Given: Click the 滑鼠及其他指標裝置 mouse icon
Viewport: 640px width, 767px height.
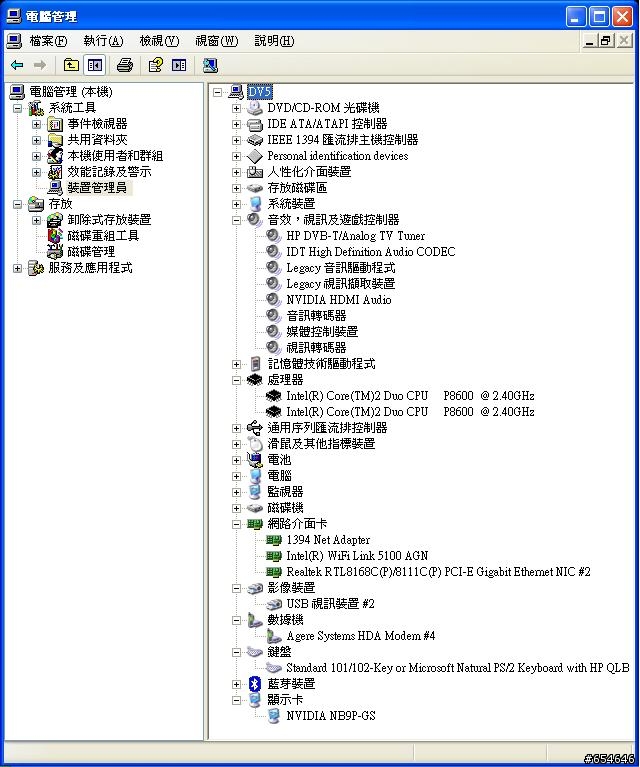Looking at the screenshot, I should click(x=255, y=444).
